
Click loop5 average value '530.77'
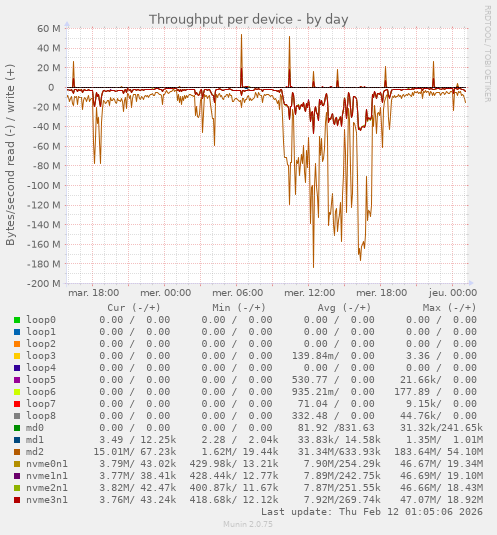(310, 380)
